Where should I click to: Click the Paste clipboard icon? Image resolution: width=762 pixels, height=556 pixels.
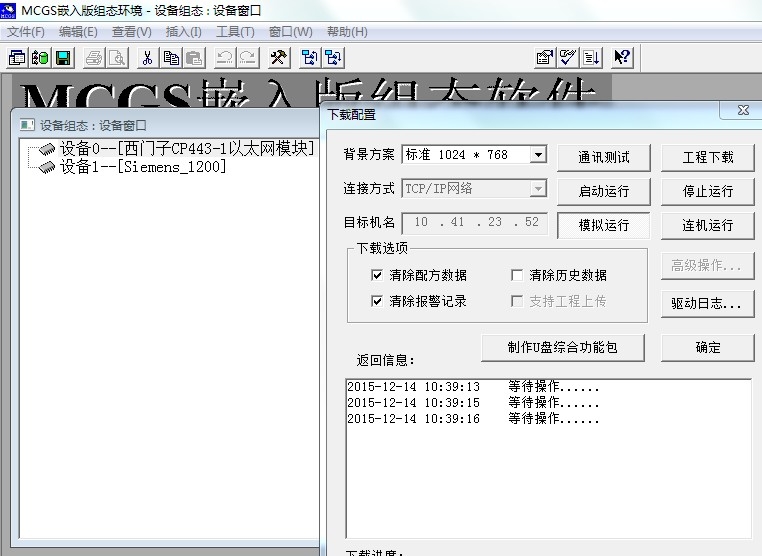(194, 58)
